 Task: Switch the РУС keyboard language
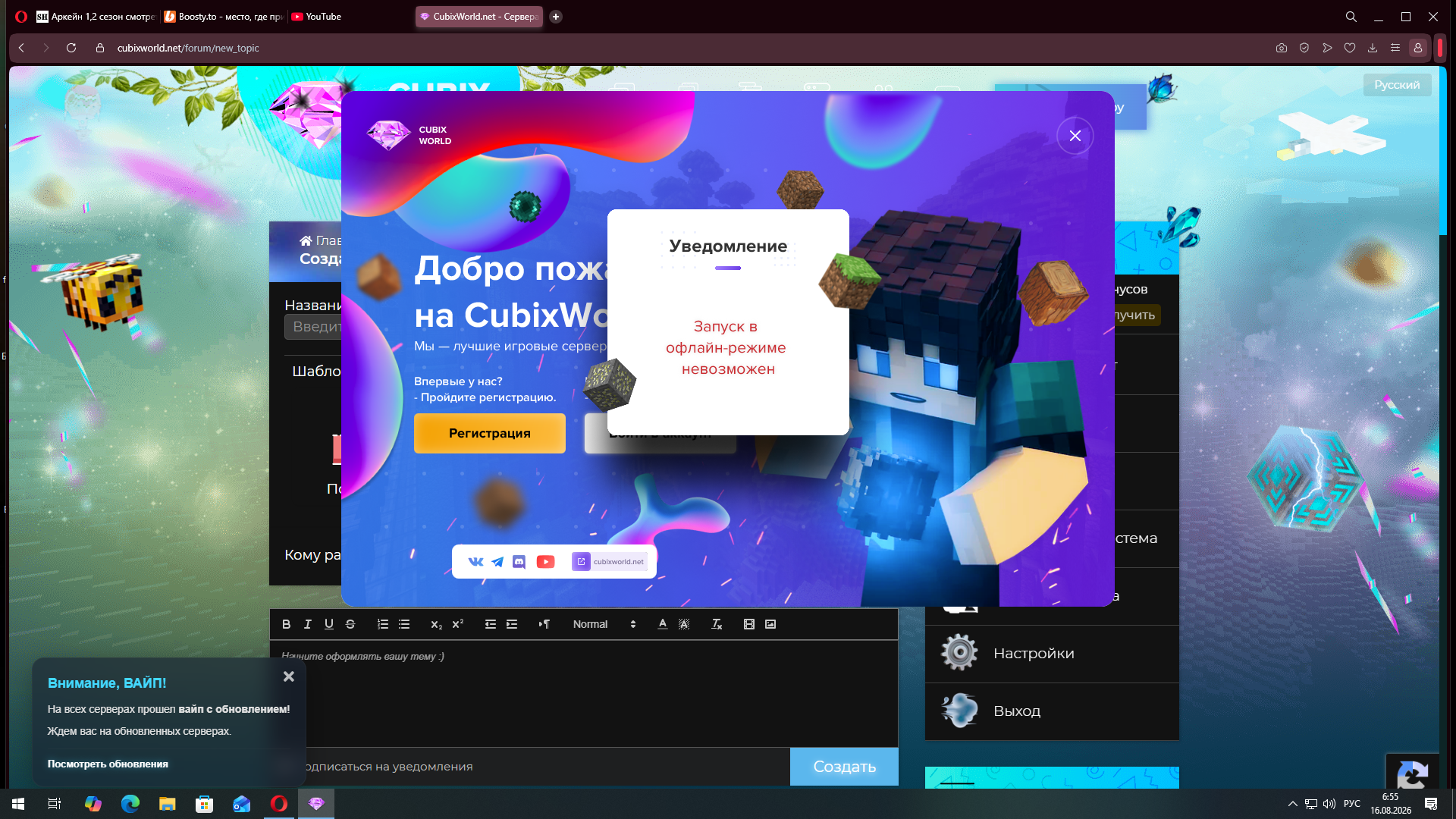(1352, 804)
